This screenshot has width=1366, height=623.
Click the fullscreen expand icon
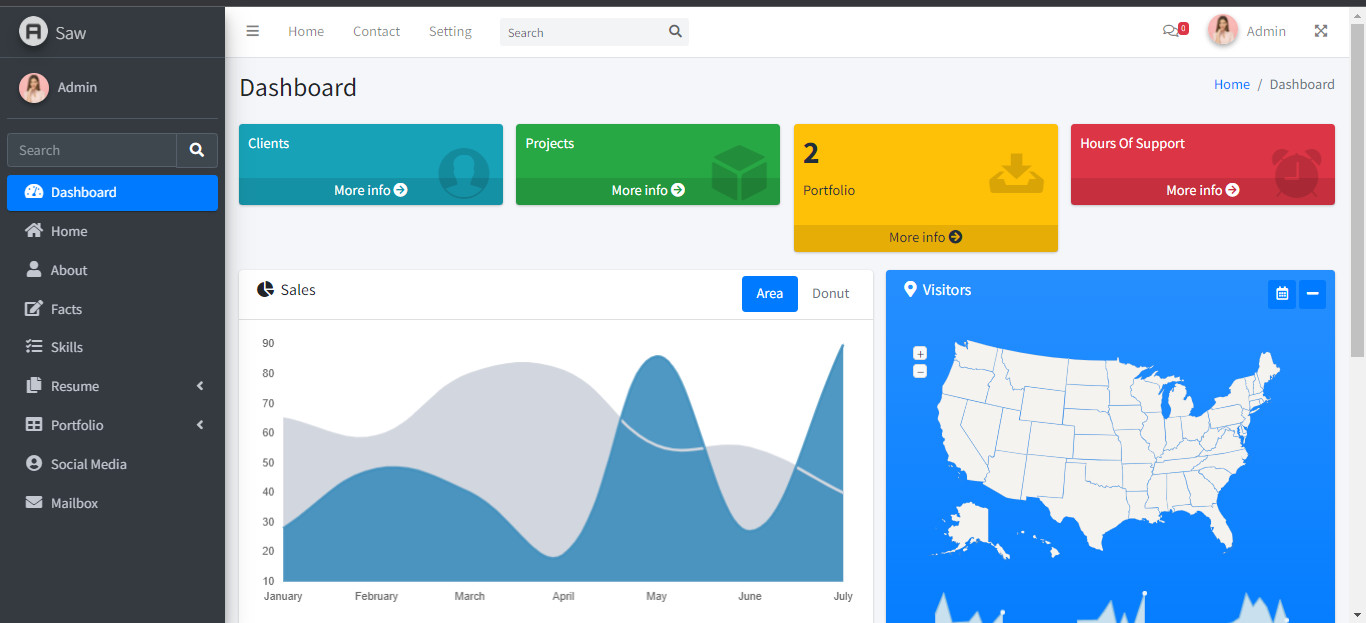point(1321,31)
